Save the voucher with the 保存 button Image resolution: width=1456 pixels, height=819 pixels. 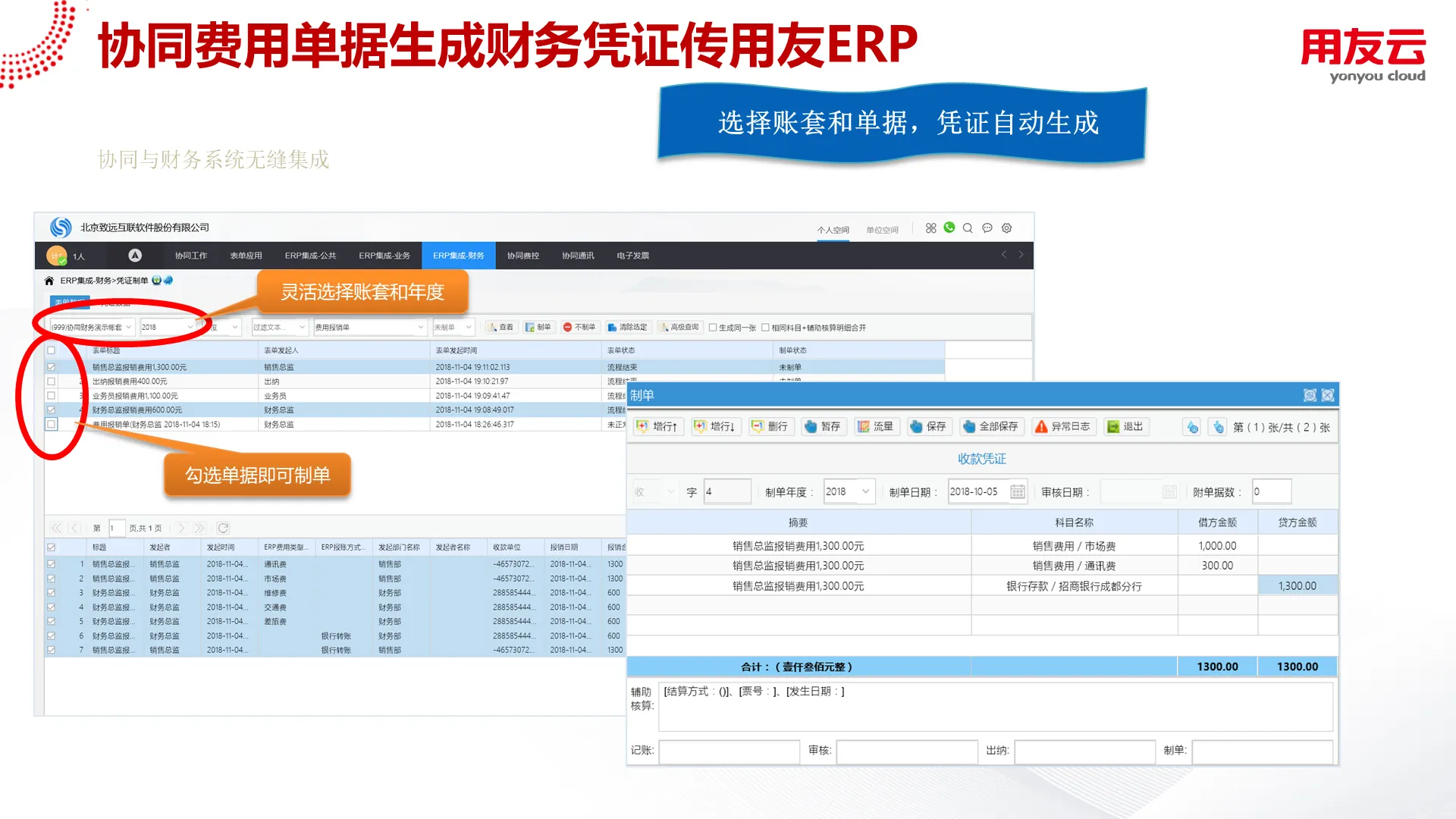pyautogui.click(x=928, y=427)
